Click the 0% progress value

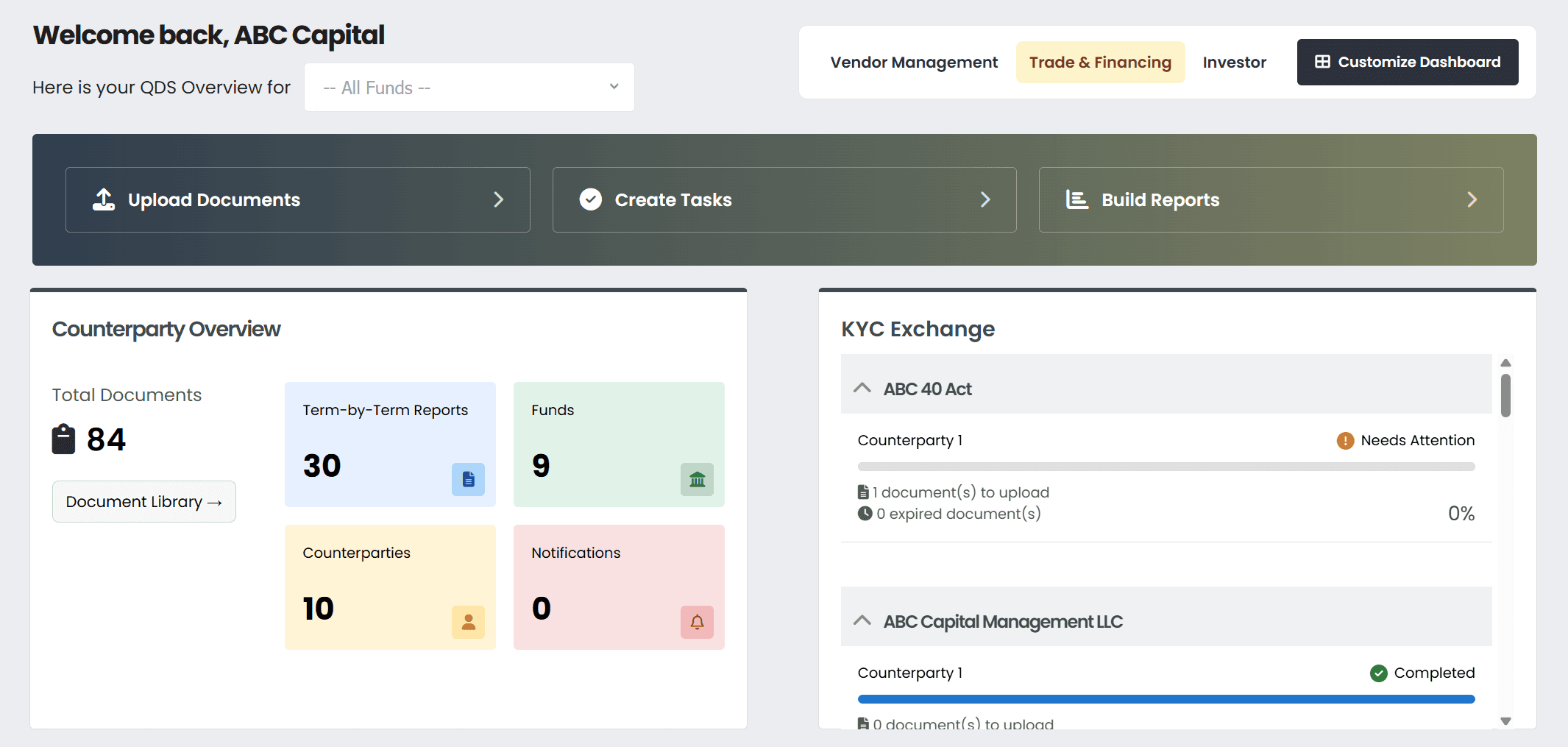click(1461, 514)
